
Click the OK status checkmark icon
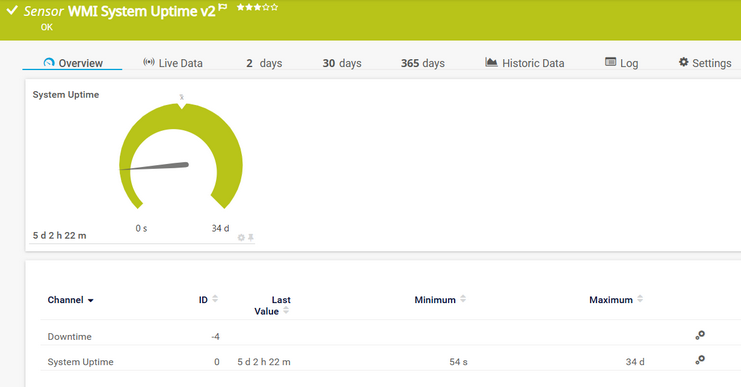12,10
